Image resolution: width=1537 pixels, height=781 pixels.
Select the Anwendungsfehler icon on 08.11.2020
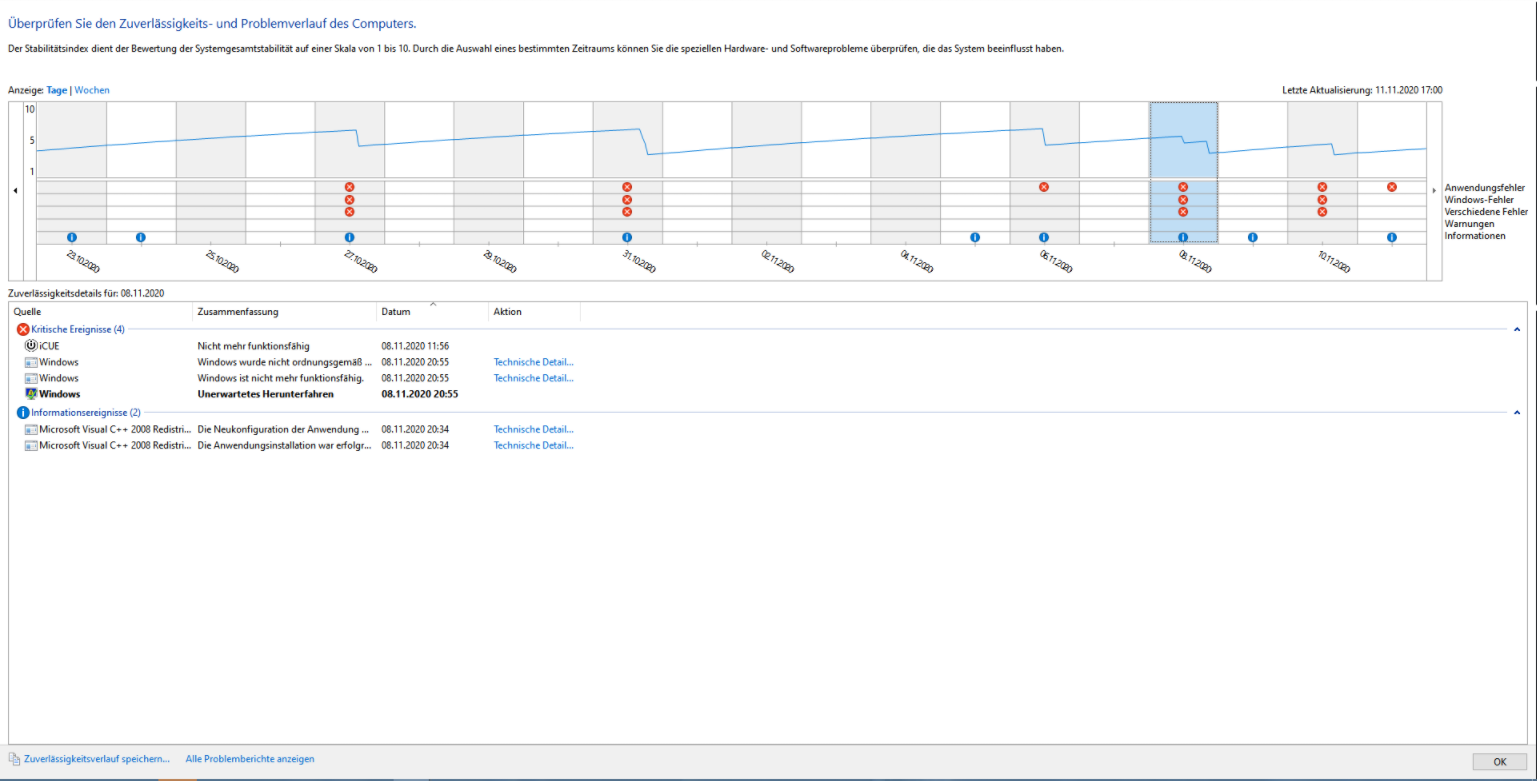click(1183, 187)
